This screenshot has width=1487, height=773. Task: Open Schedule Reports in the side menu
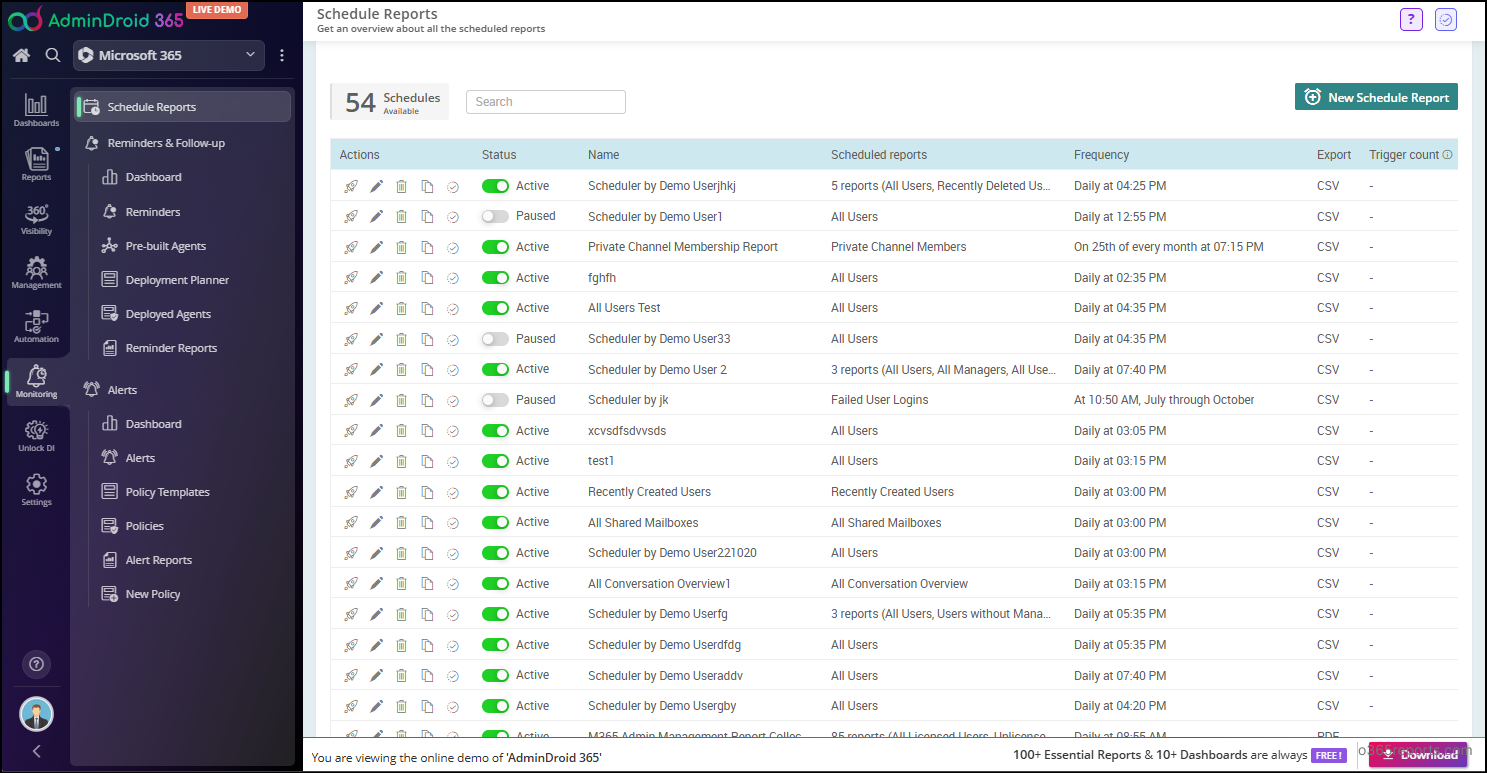pos(182,107)
